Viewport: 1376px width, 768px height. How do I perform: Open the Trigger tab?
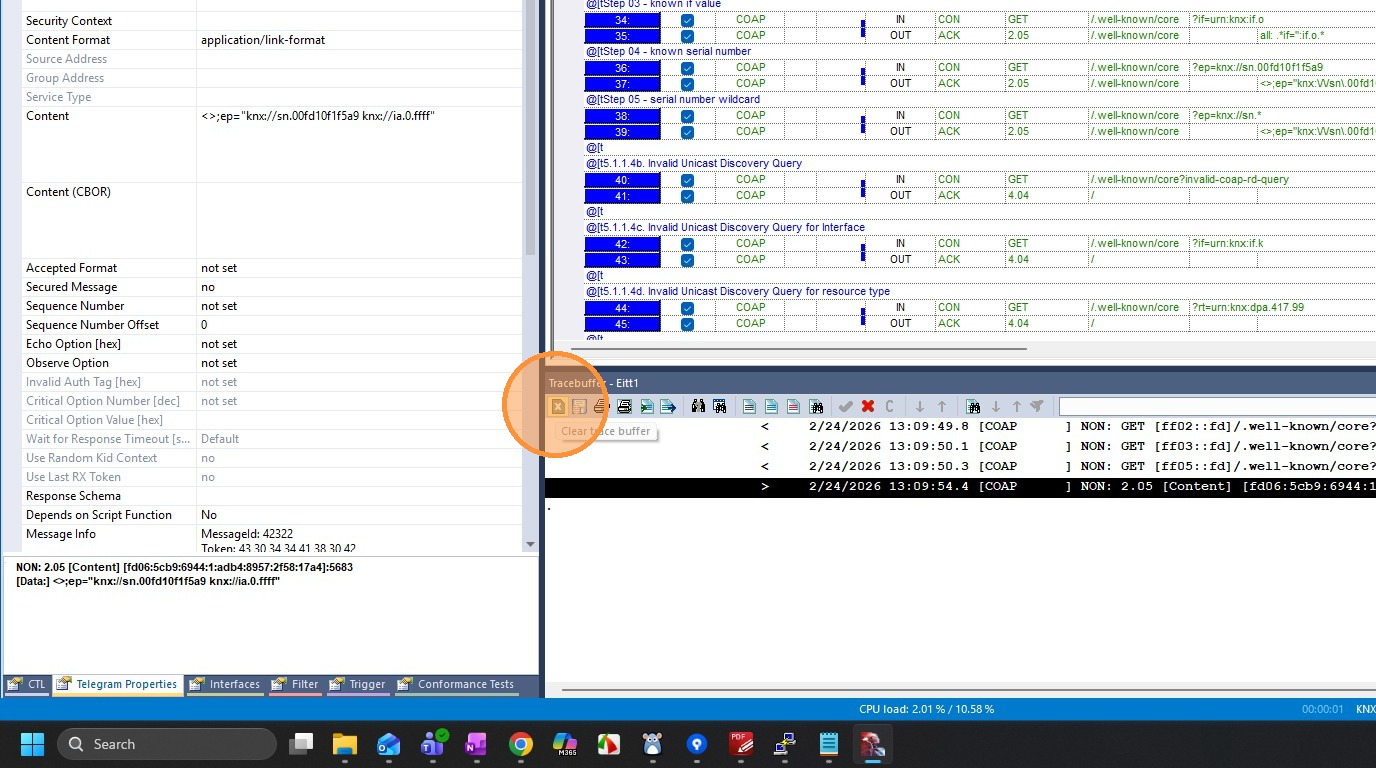coord(358,685)
